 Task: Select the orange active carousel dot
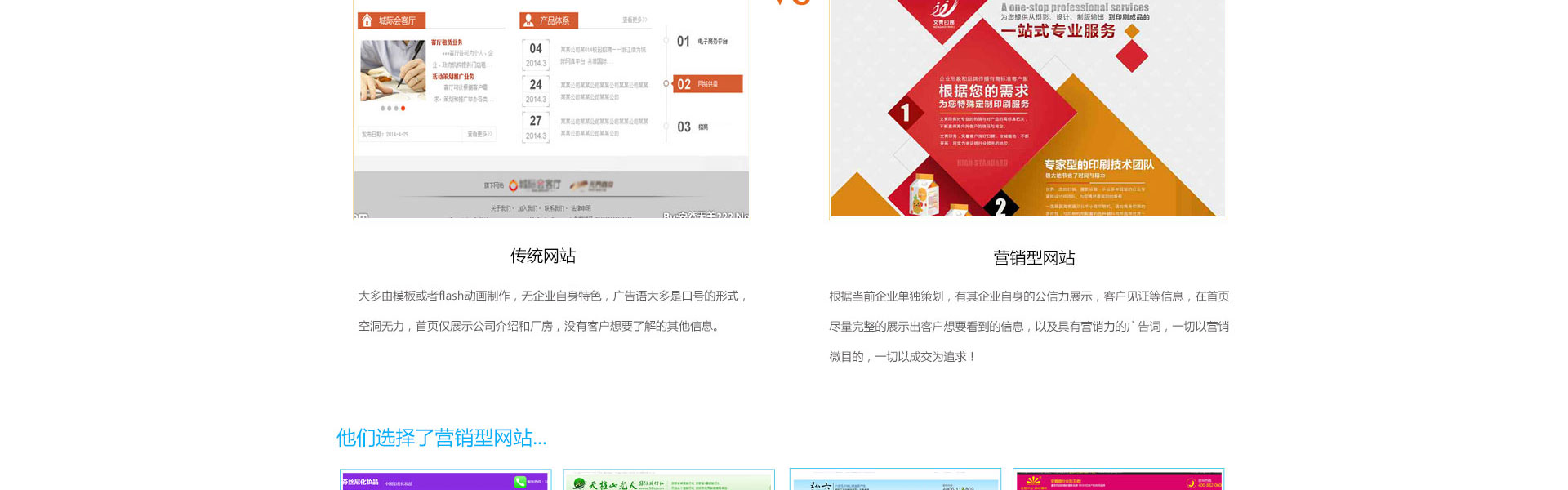[x=403, y=108]
